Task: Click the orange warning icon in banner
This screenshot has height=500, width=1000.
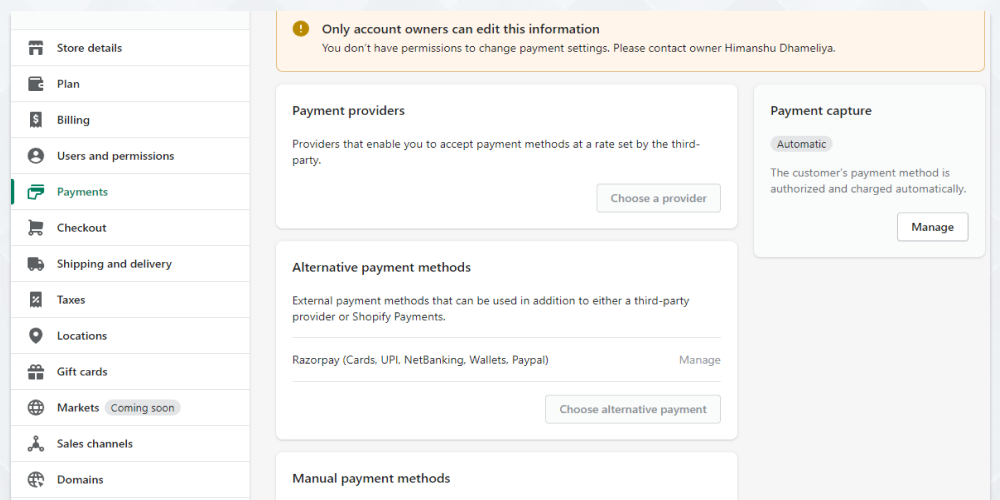Action: point(300,29)
